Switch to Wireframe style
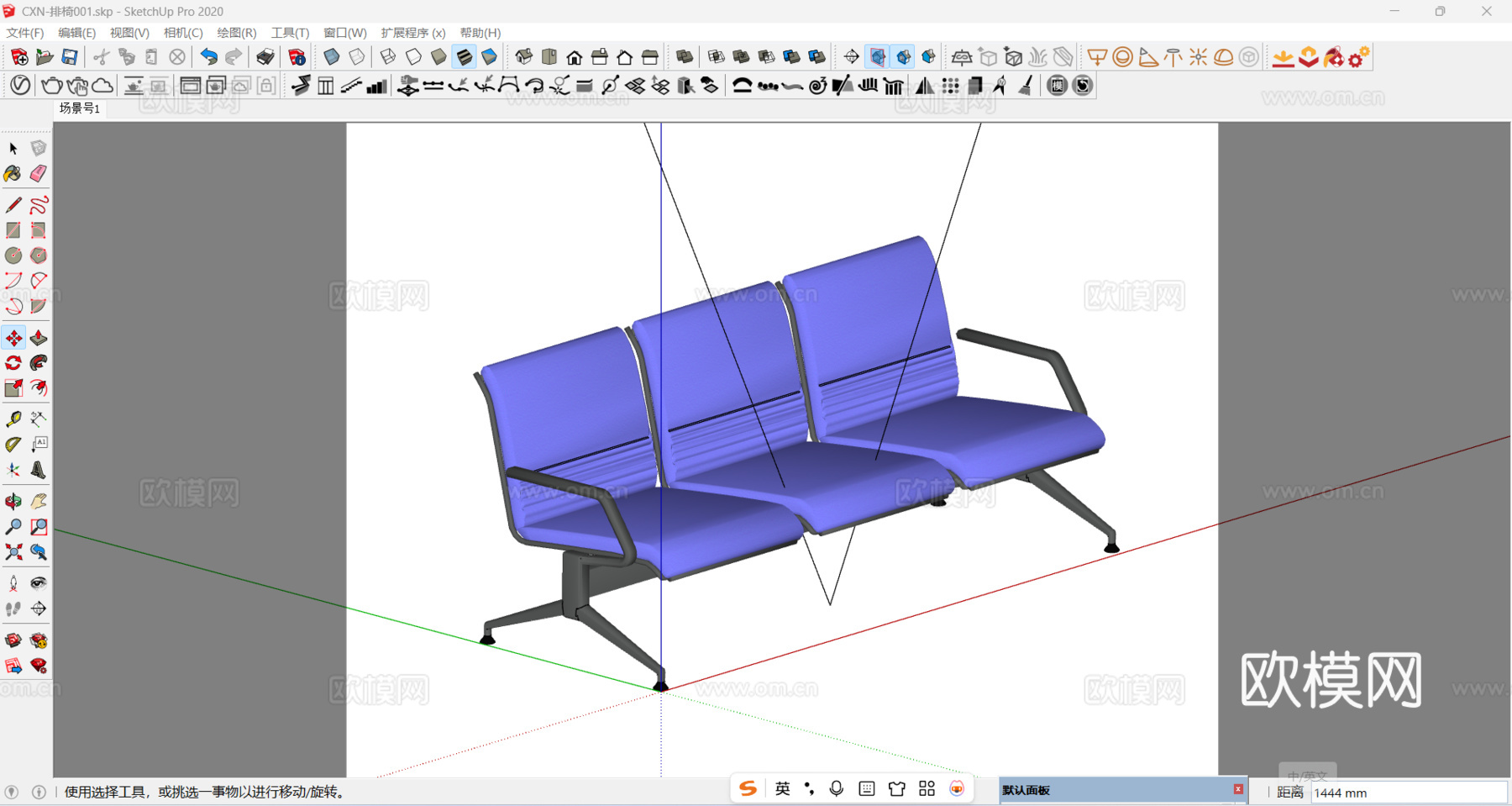The image size is (1512, 806). [x=388, y=57]
